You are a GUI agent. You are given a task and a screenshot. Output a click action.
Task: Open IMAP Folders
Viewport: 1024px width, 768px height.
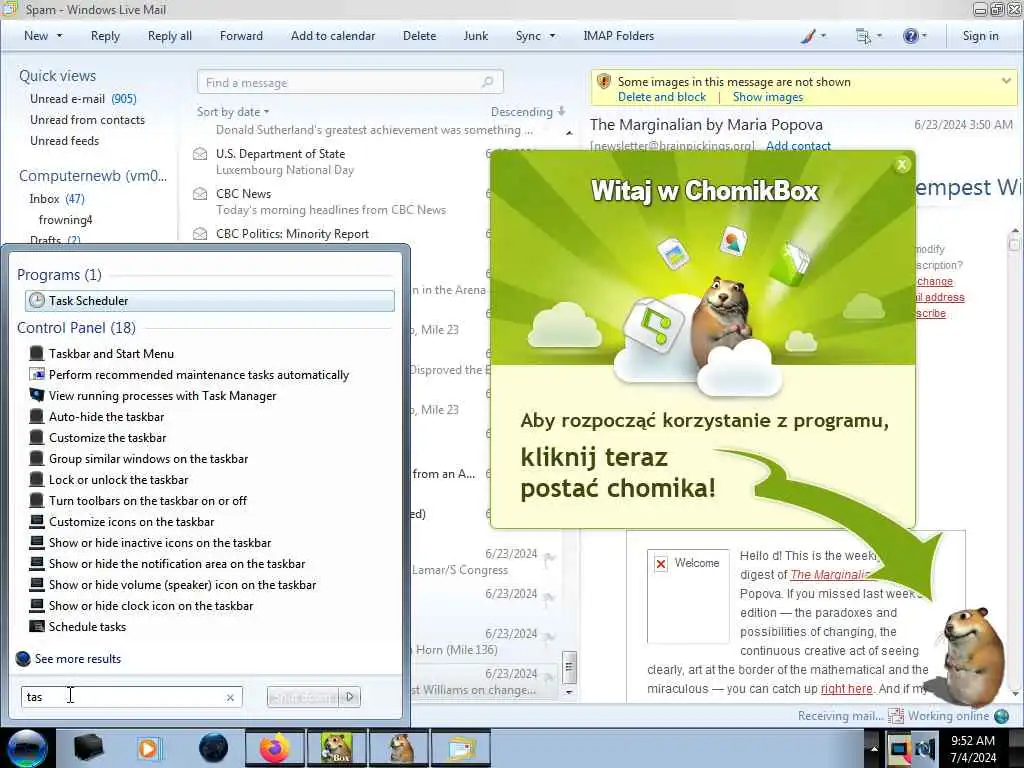(x=618, y=36)
